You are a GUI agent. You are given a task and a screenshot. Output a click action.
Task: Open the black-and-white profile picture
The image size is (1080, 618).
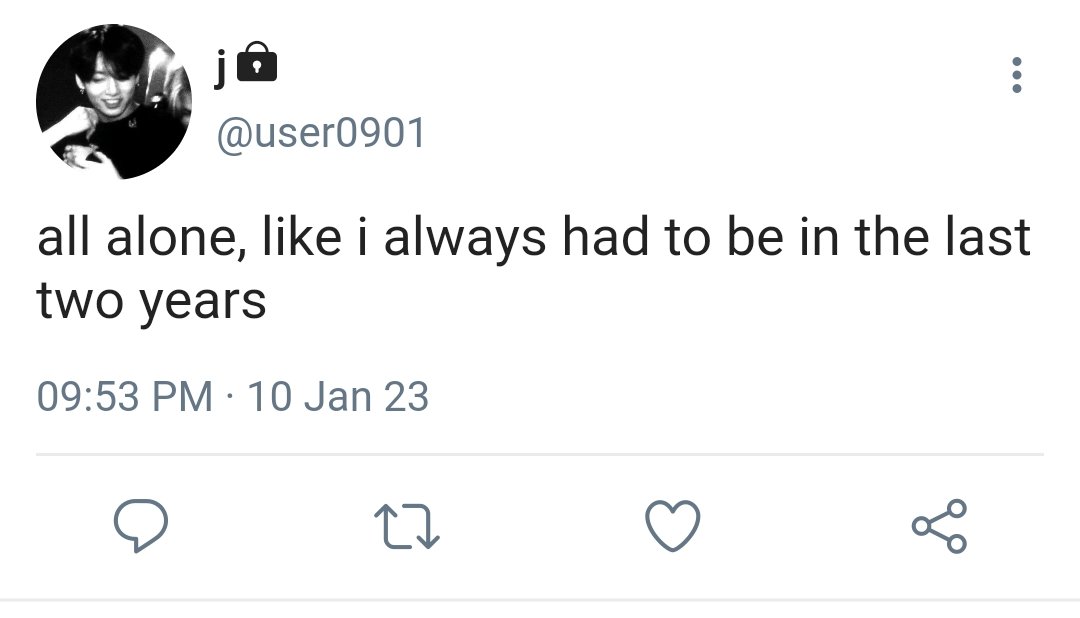[114, 101]
